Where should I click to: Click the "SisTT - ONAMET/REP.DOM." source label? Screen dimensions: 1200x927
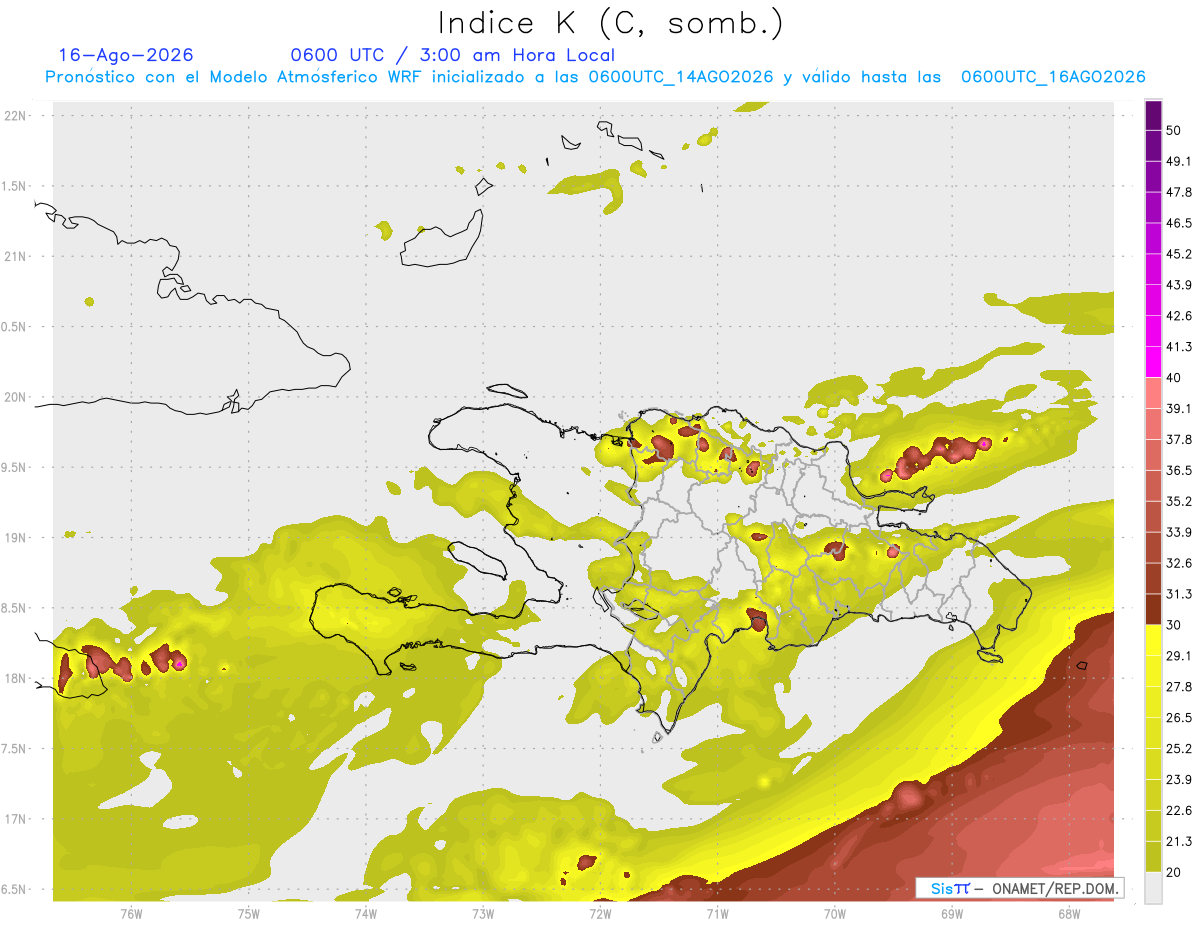point(1019,888)
